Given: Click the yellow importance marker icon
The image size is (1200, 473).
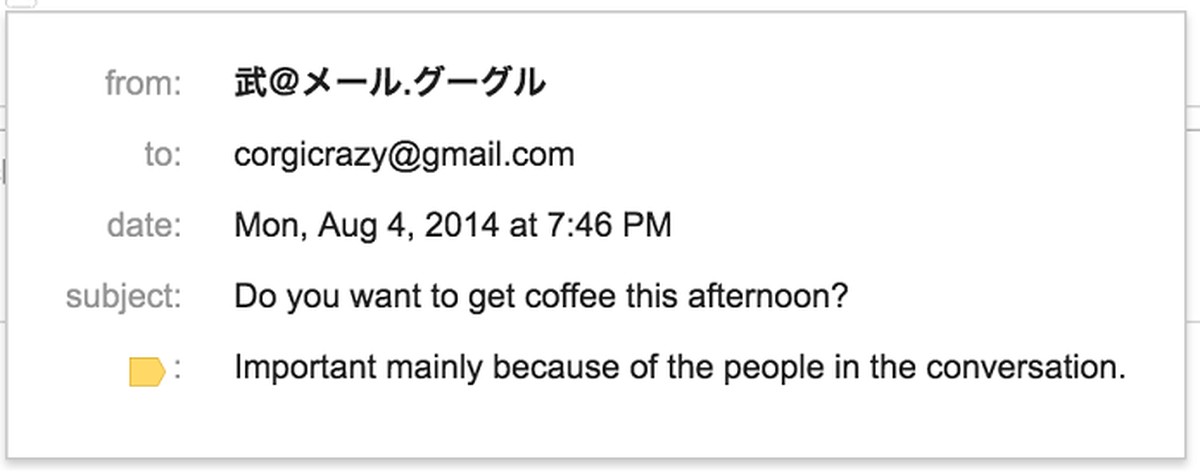Looking at the screenshot, I should pyautogui.click(x=146, y=372).
